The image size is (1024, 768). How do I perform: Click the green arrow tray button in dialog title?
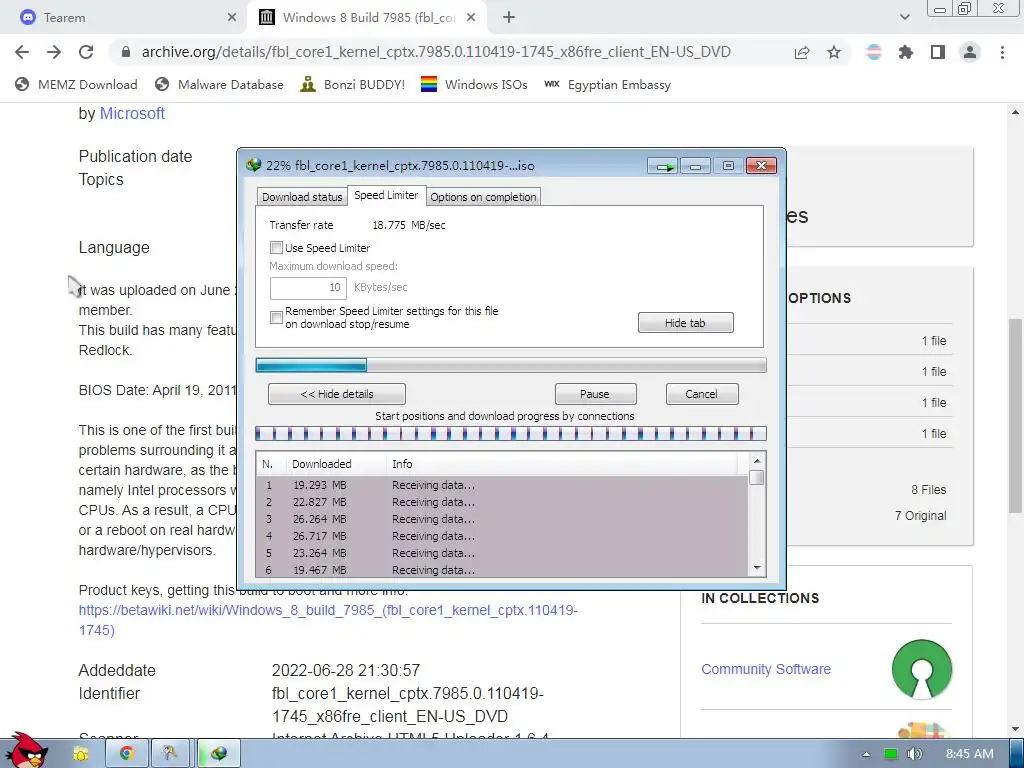click(664, 166)
